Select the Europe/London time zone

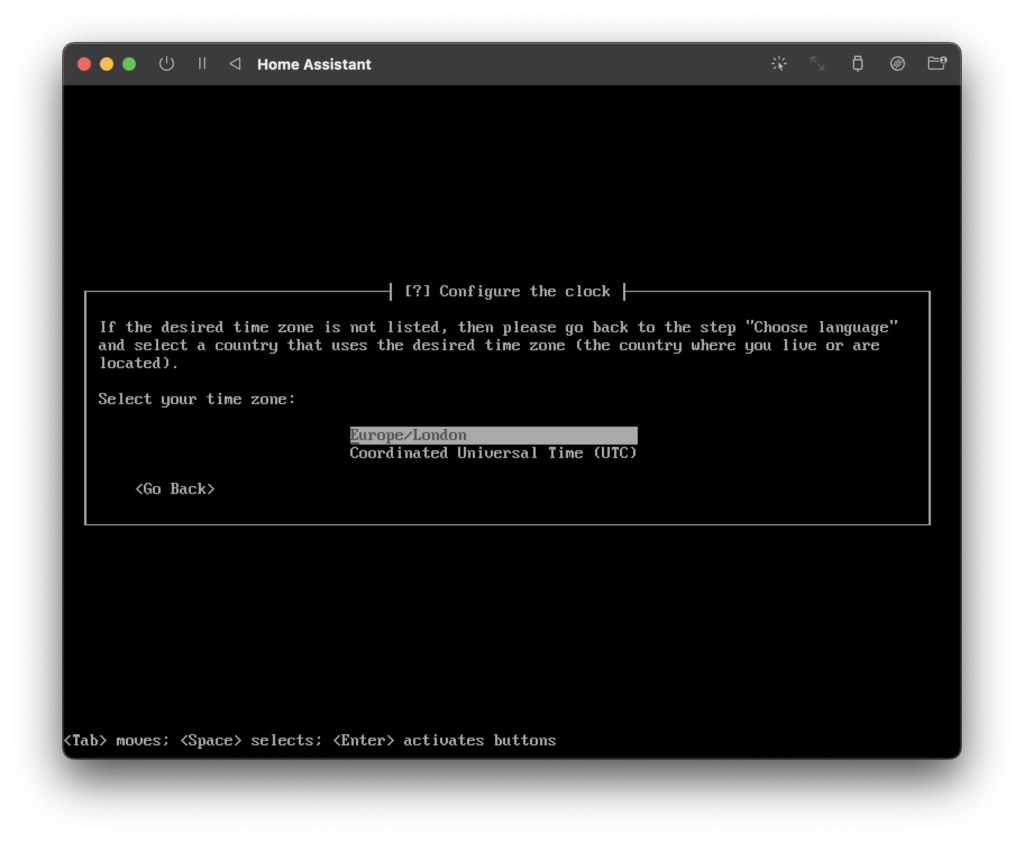(494, 435)
